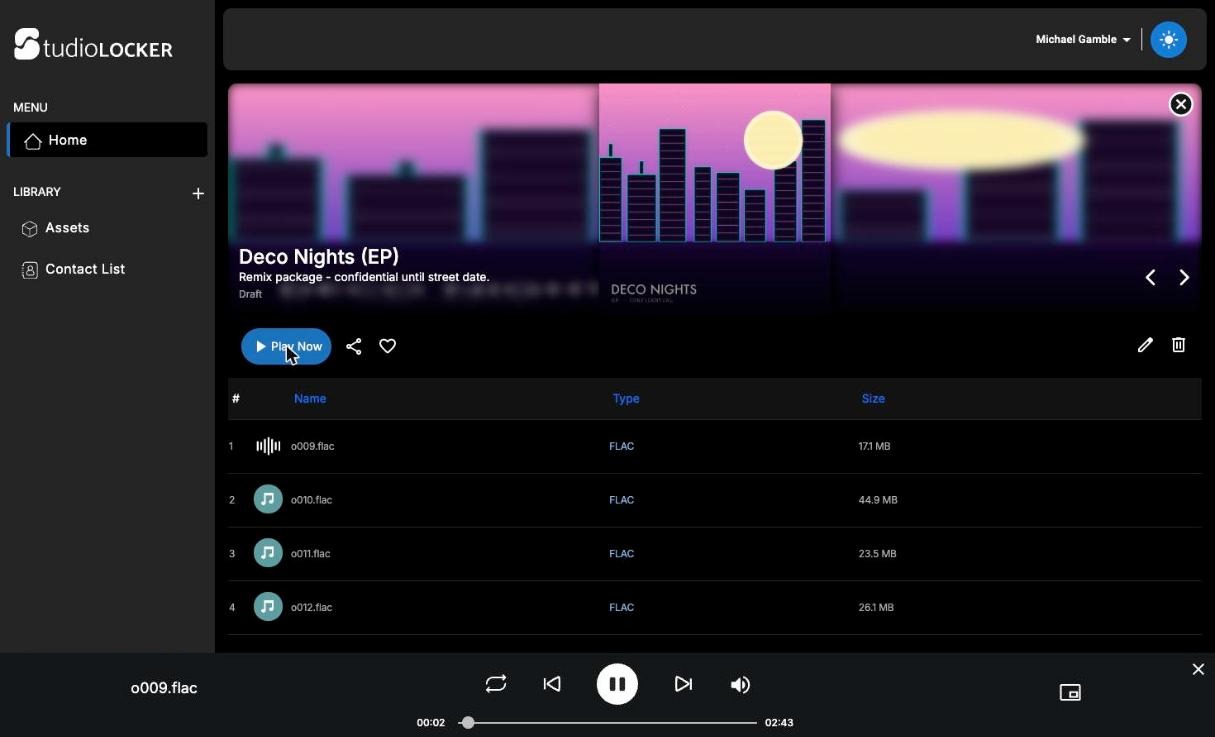The height and width of the screenshot is (737, 1215).
Task: Pause the current playback
Action: [617, 684]
